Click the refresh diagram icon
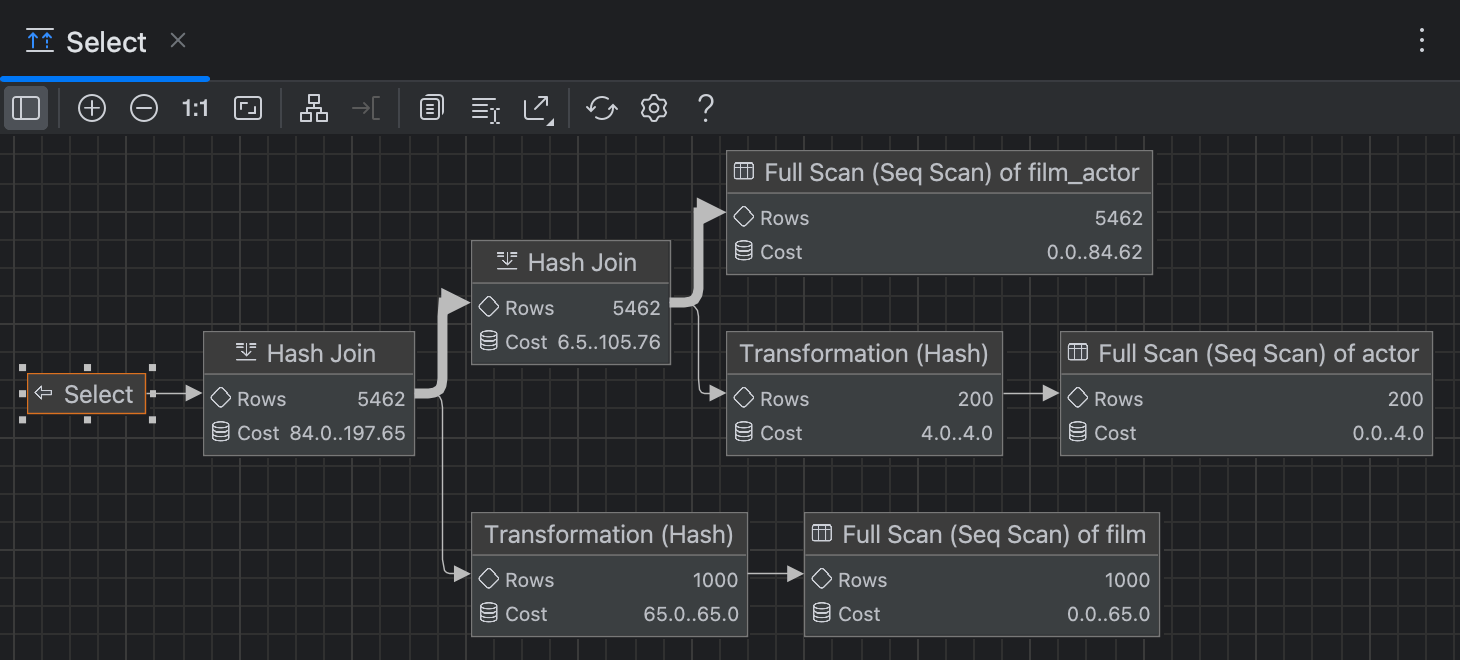The width and height of the screenshot is (1460, 660). (x=601, y=108)
